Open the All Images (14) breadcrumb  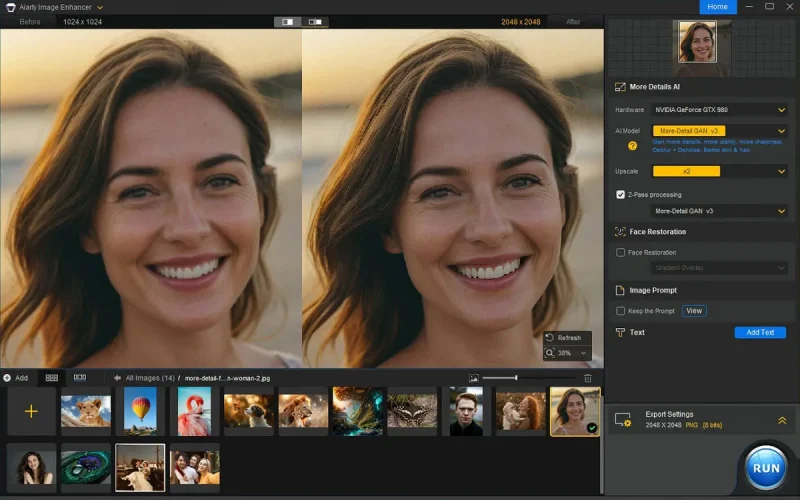pyautogui.click(x=150, y=378)
